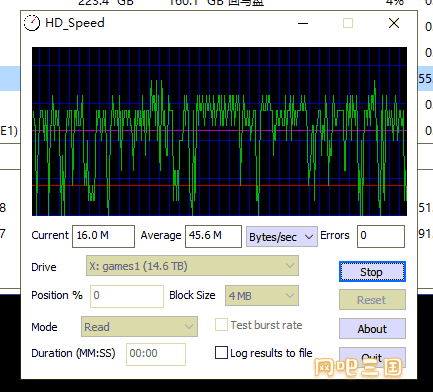Quit the HD_Speed application

click(372, 357)
